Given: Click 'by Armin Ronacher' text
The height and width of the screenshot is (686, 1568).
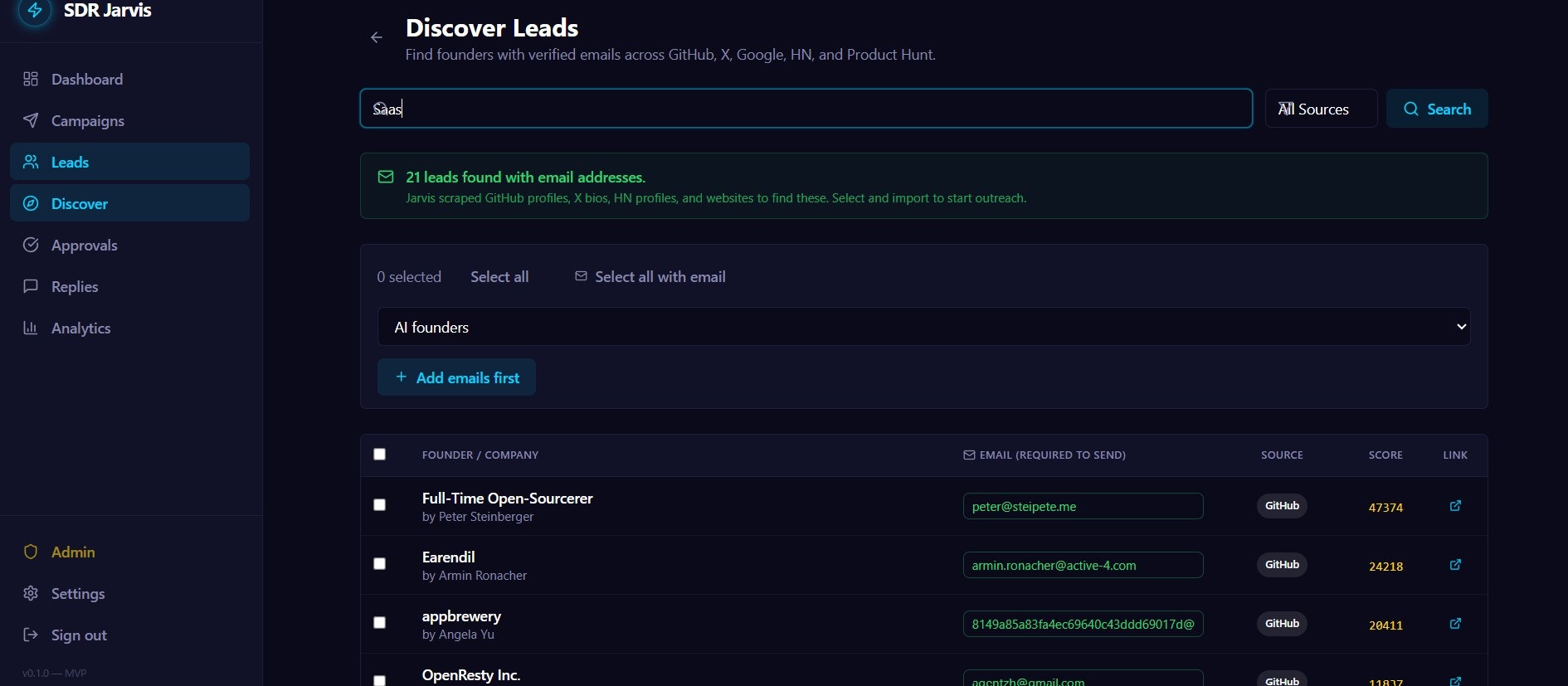Looking at the screenshot, I should pyautogui.click(x=475, y=576).
